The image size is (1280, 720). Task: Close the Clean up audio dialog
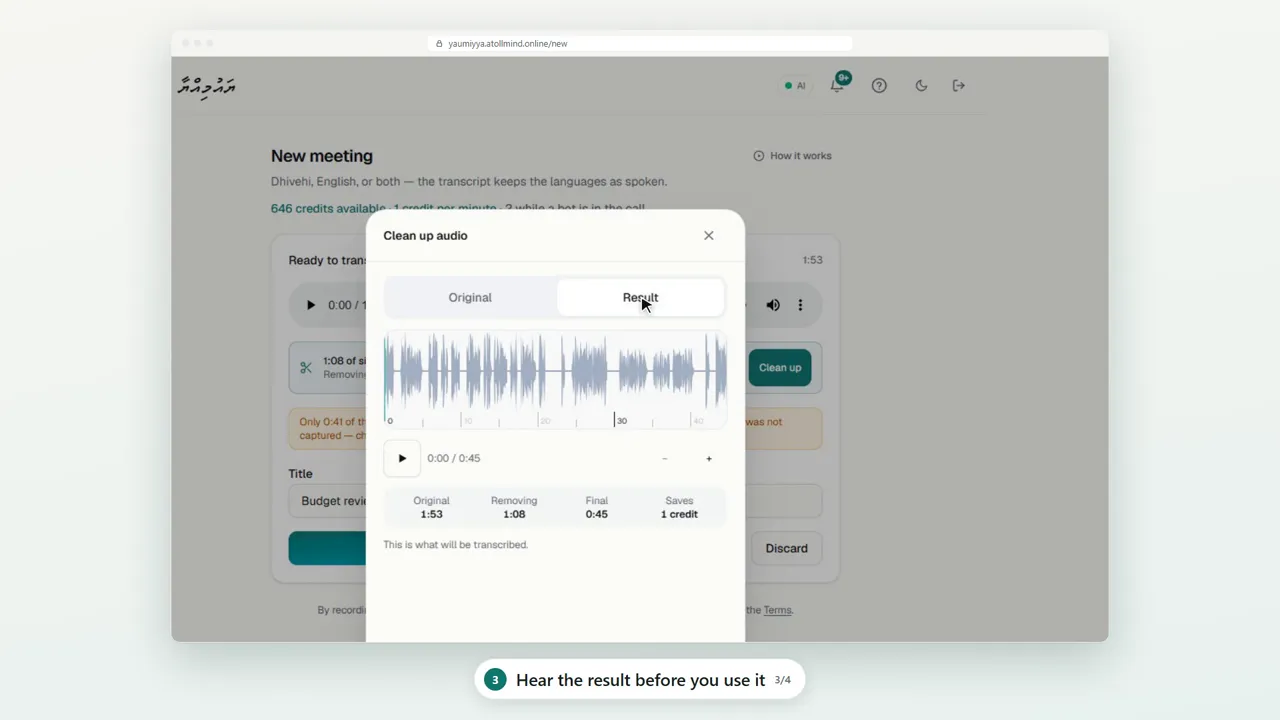coord(709,236)
